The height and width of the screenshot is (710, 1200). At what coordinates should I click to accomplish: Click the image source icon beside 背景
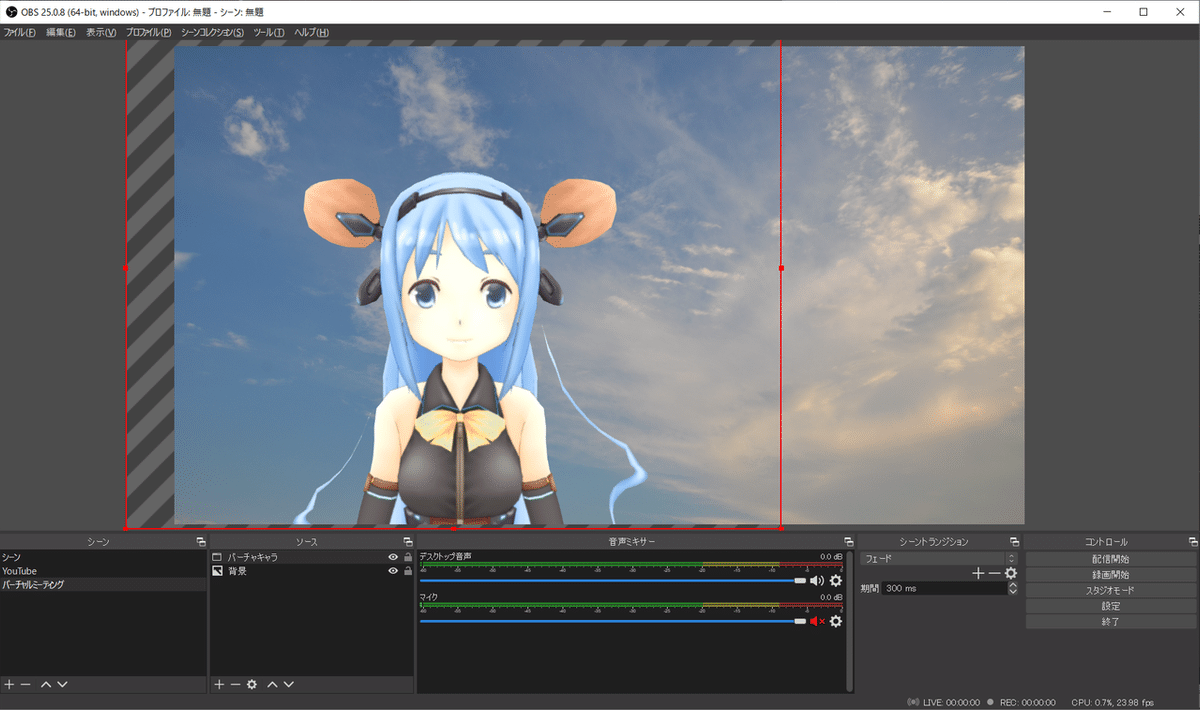217,571
